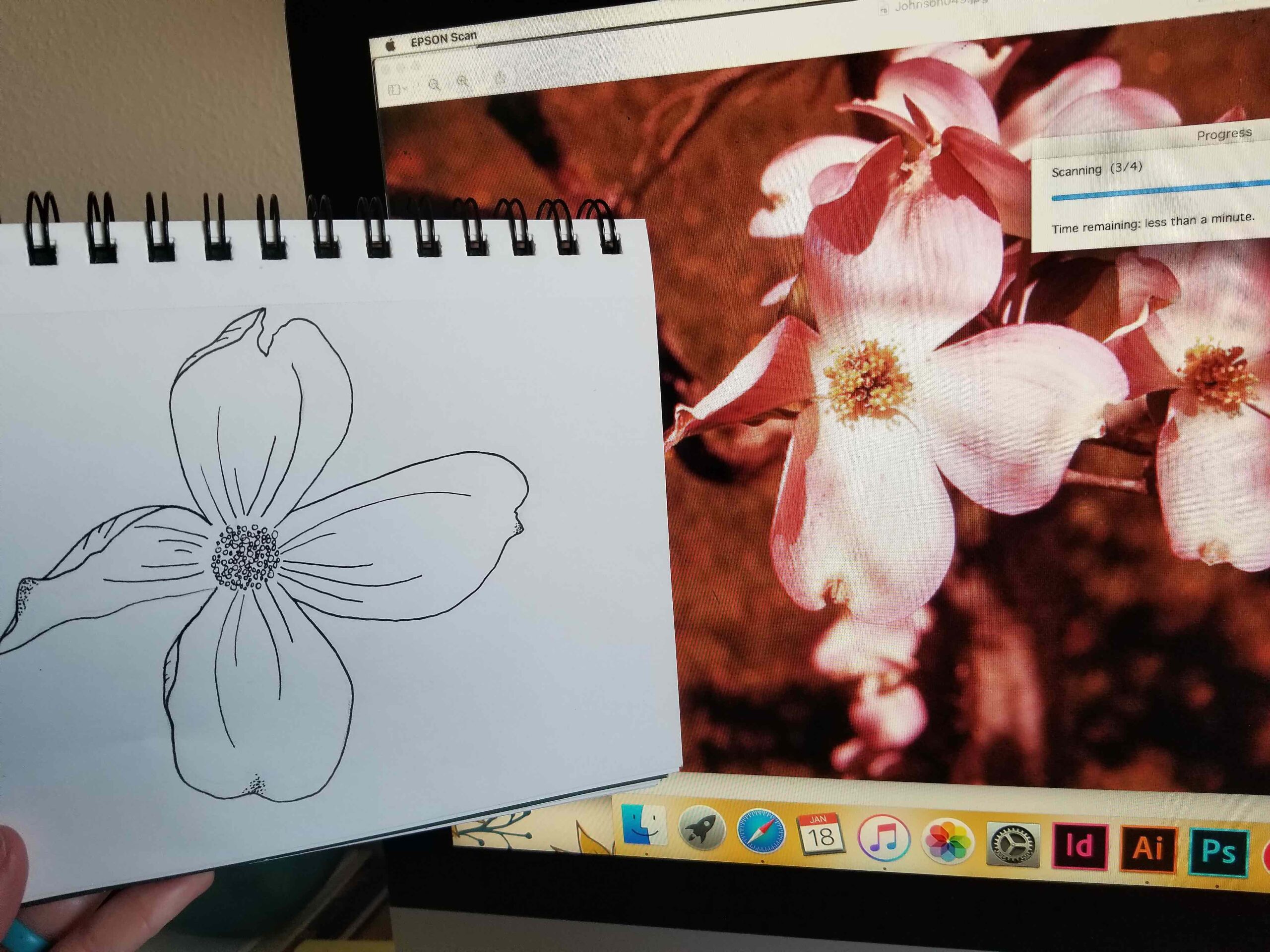This screenshot has height=952, width=1270.
Task: Click the zoom in magnifier icon
Action: pyautogui.click(x=463, y=82)
